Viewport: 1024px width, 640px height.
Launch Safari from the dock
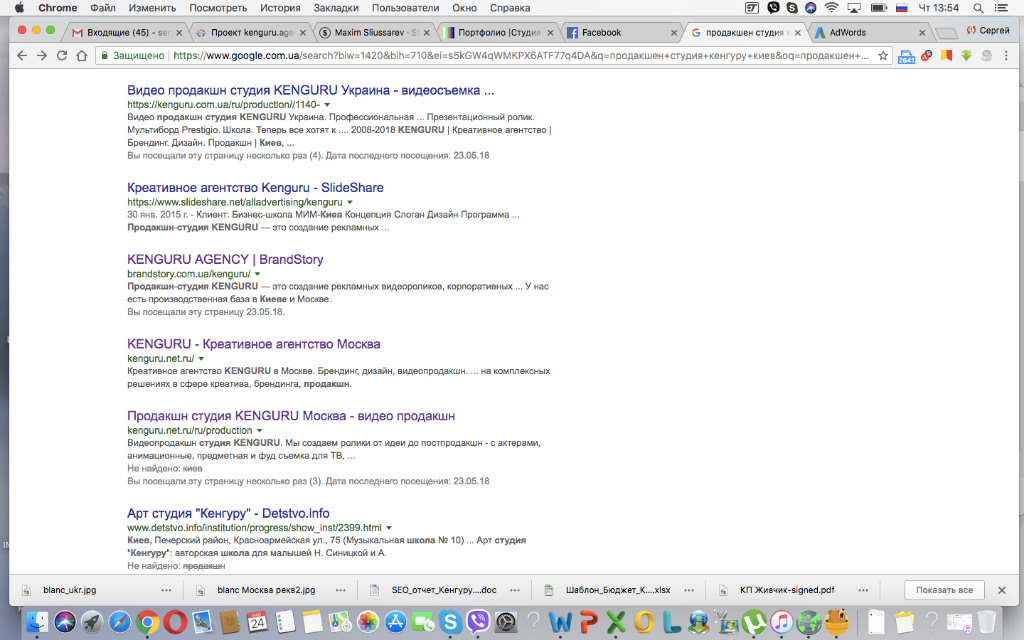click(120, 622)
